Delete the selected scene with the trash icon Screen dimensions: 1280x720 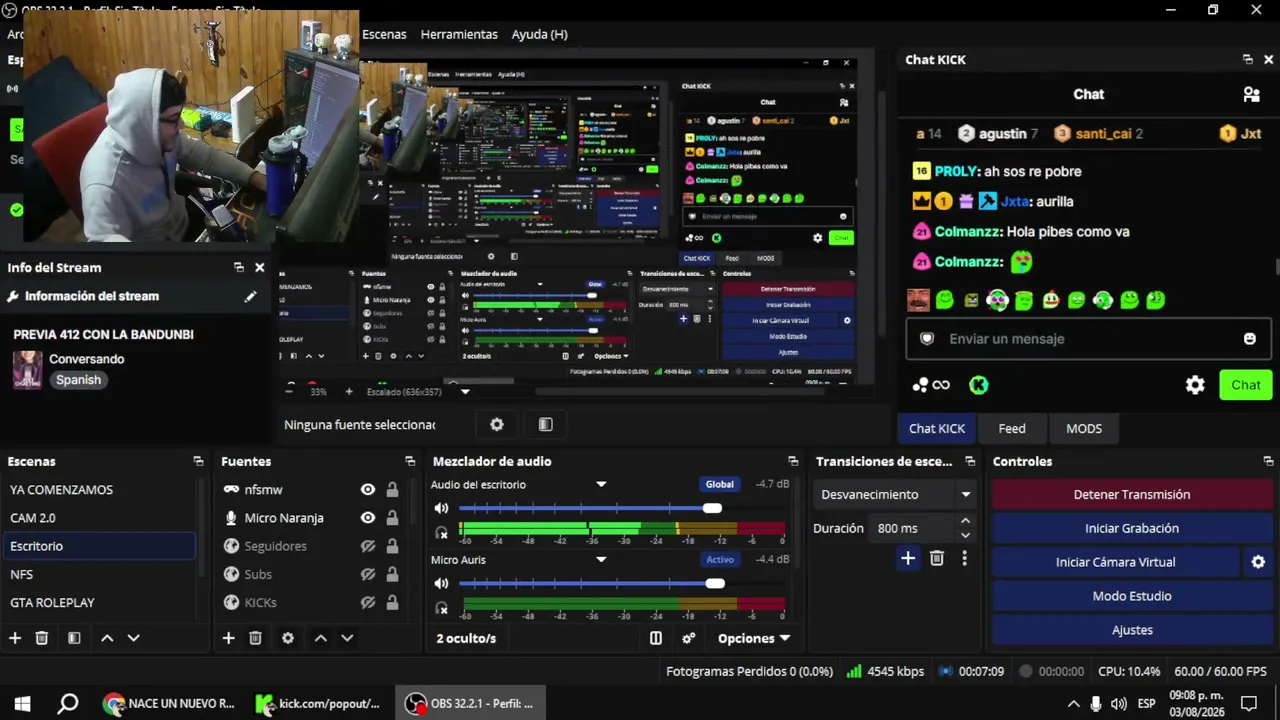pos(42,638)
